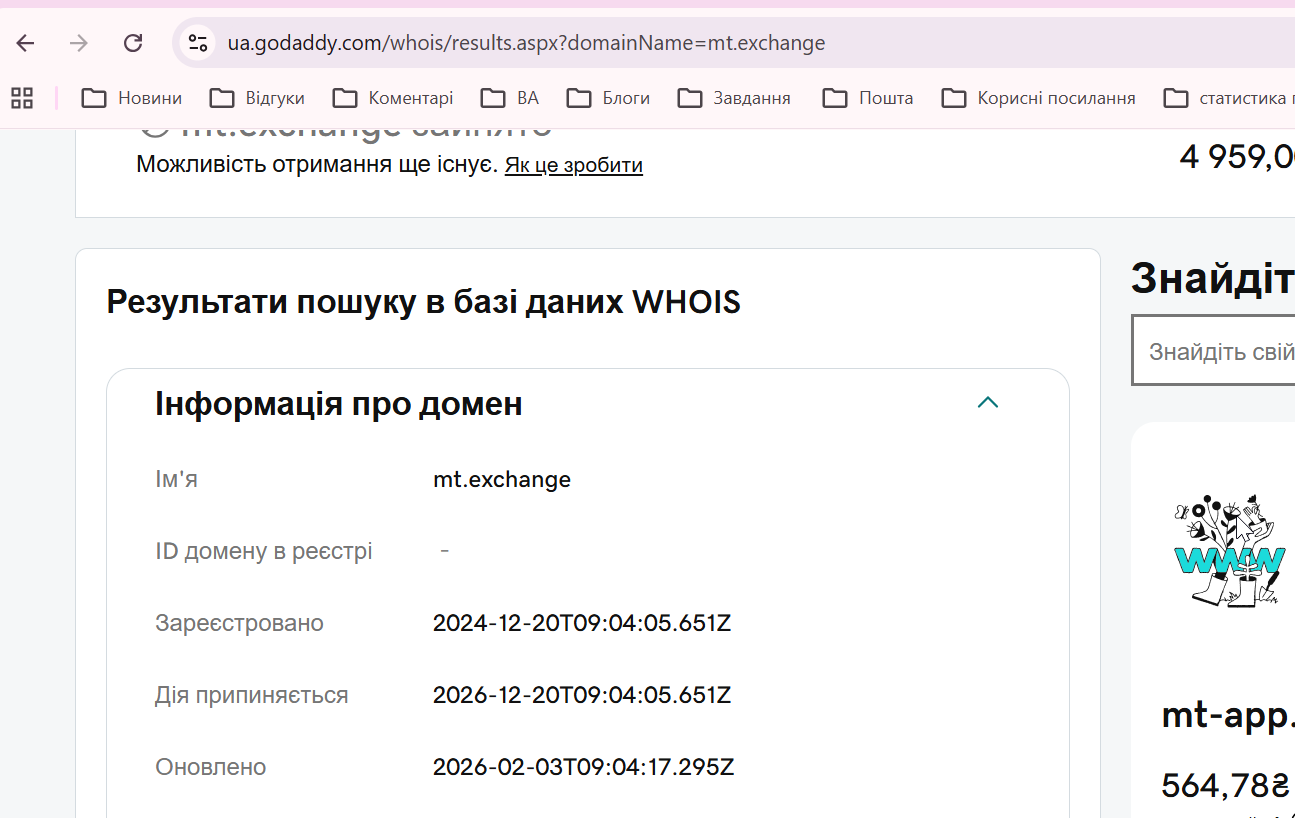1295x818 pixels.
Task: Click the WWW plants illustration thumbnail
Action: click(1229, 551)
